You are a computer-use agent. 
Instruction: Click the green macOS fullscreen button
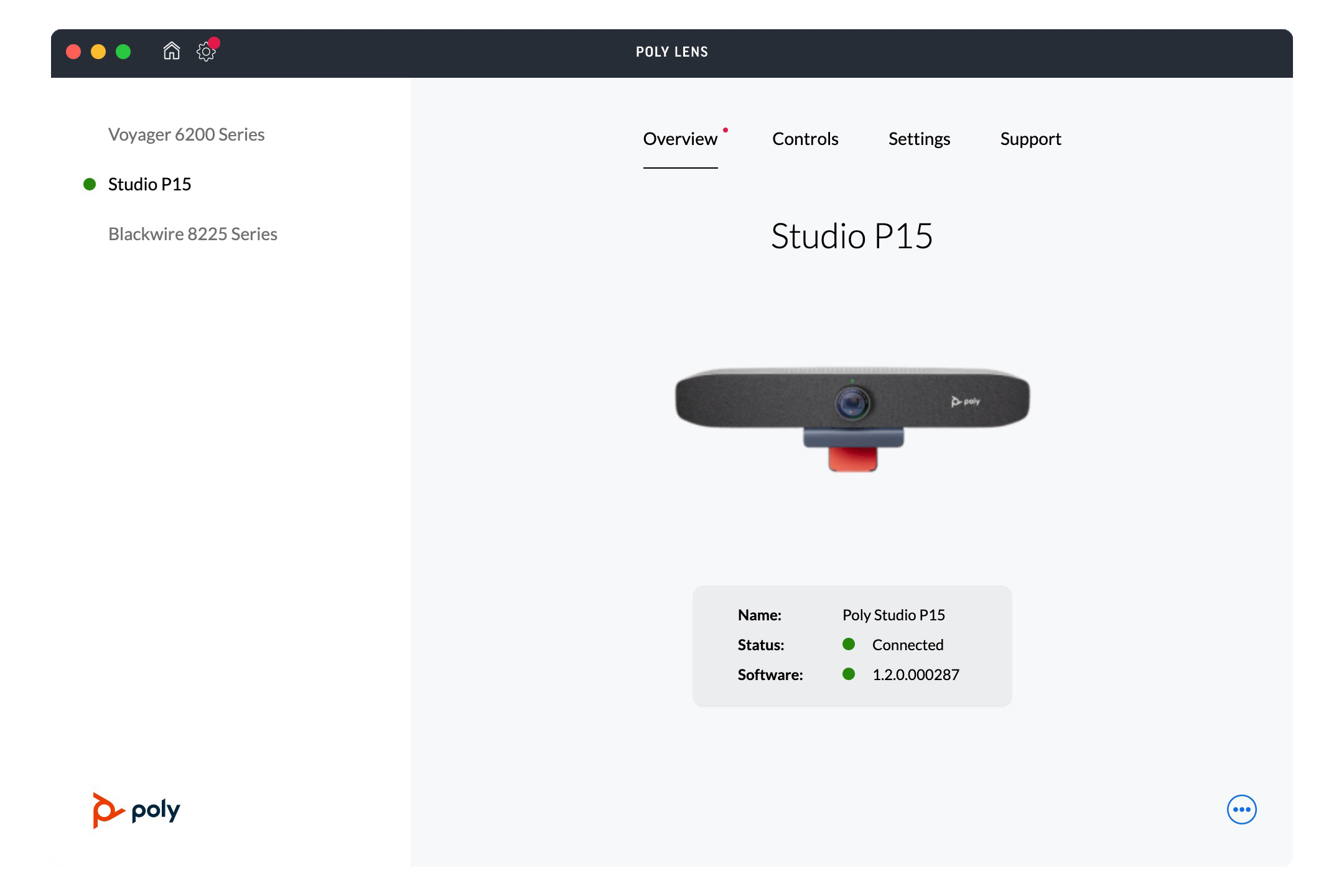point(123,52)
